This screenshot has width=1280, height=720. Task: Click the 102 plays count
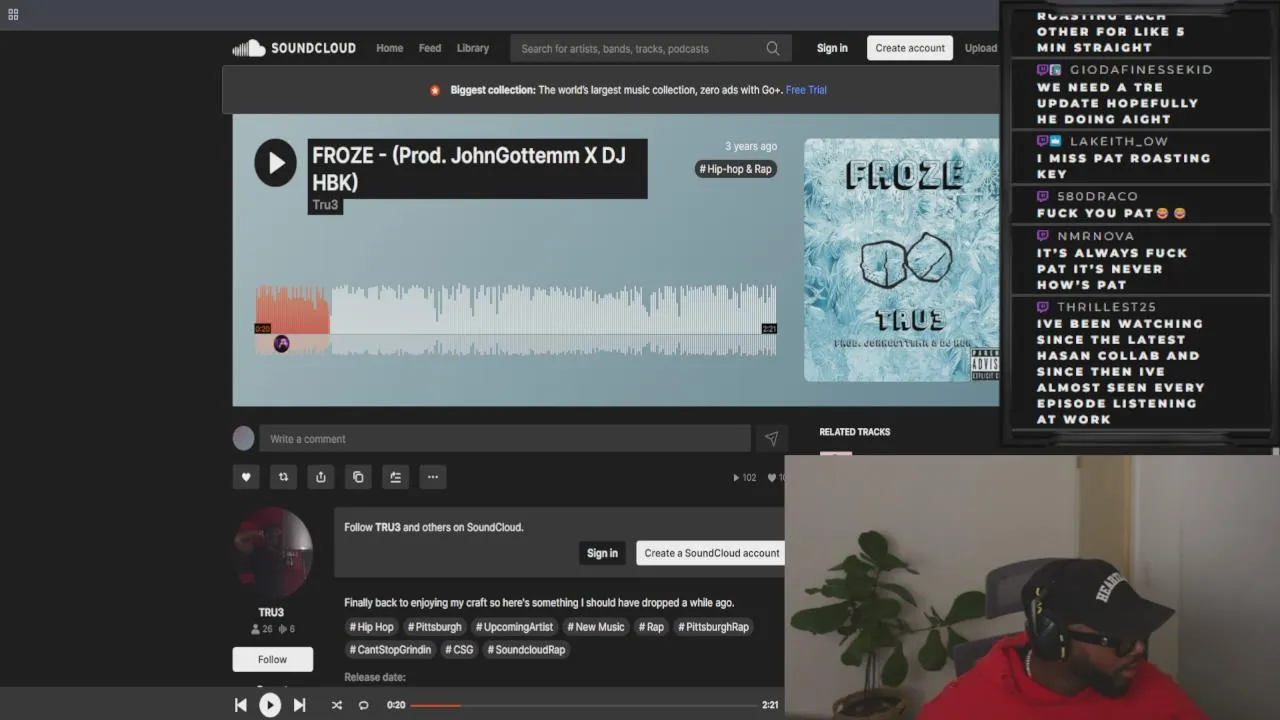[x=745, y=478]
